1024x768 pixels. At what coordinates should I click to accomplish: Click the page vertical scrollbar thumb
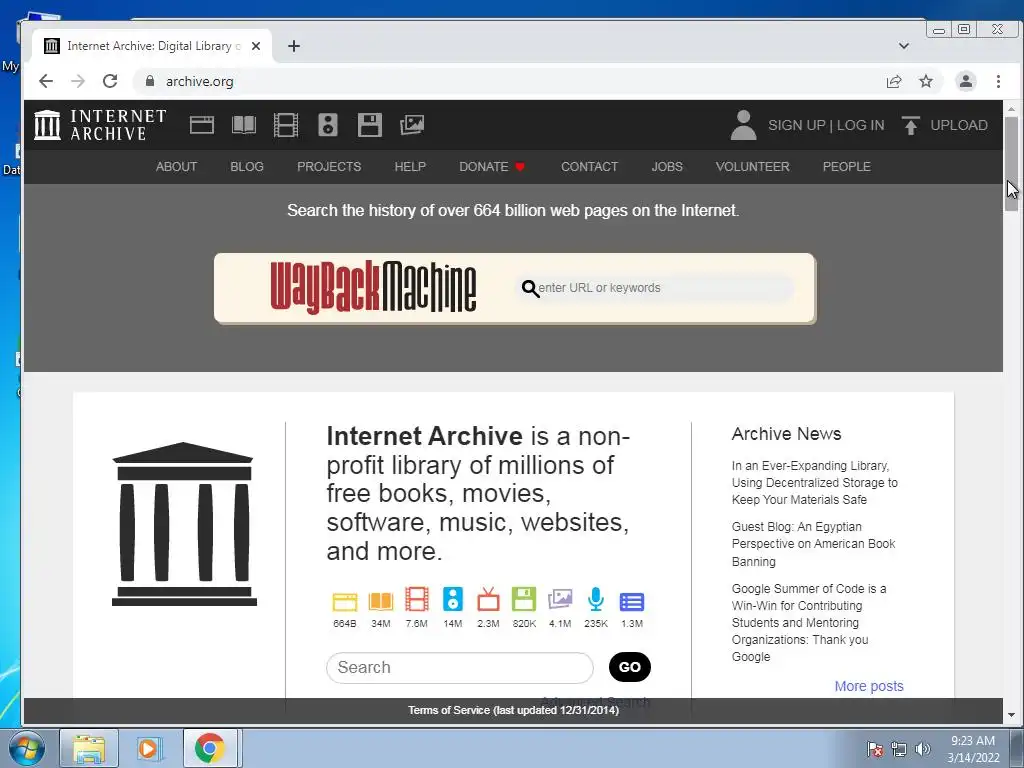[x=1011, y=164]
